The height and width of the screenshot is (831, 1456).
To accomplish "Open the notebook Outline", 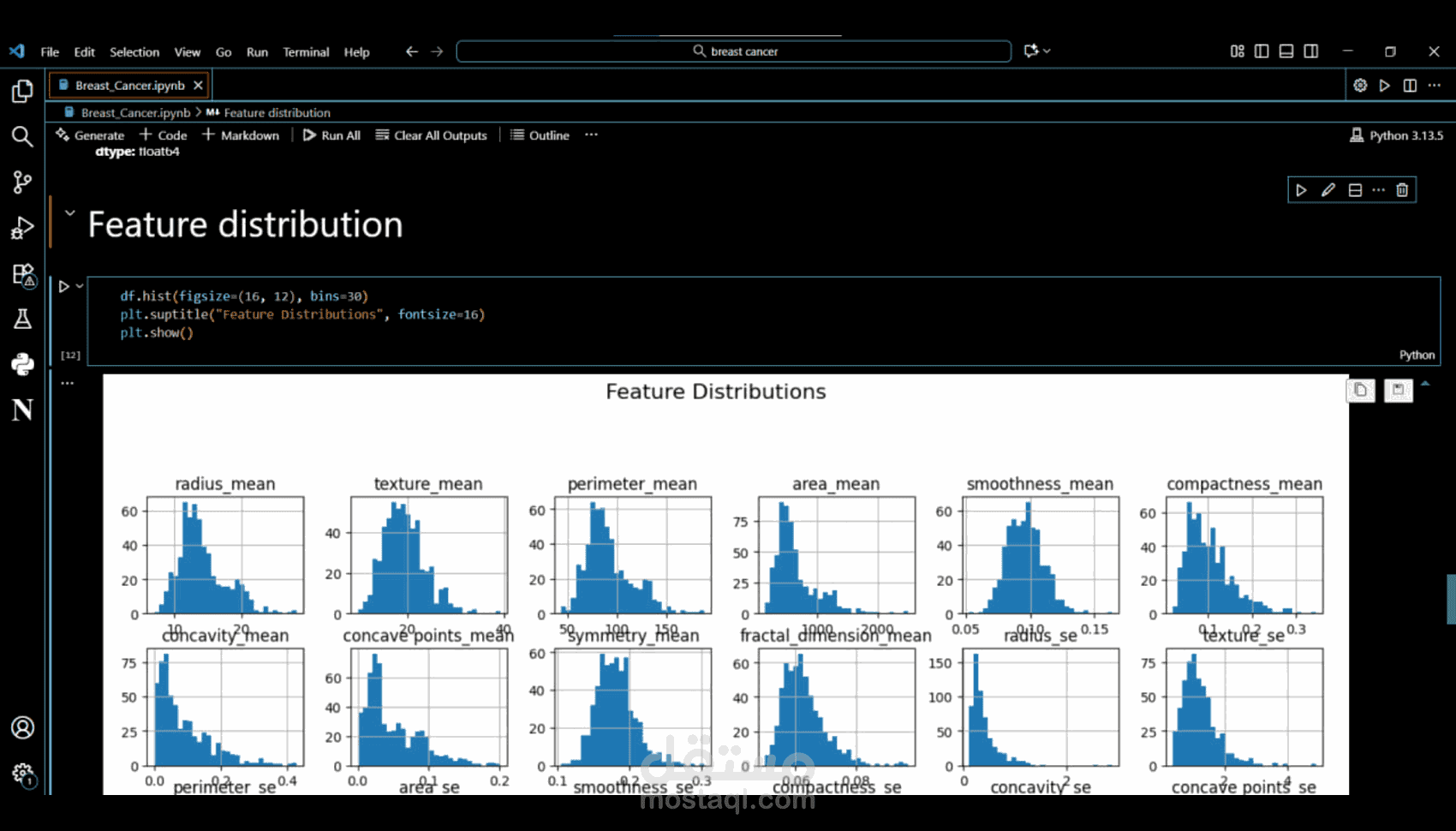I will click(540, 135).
